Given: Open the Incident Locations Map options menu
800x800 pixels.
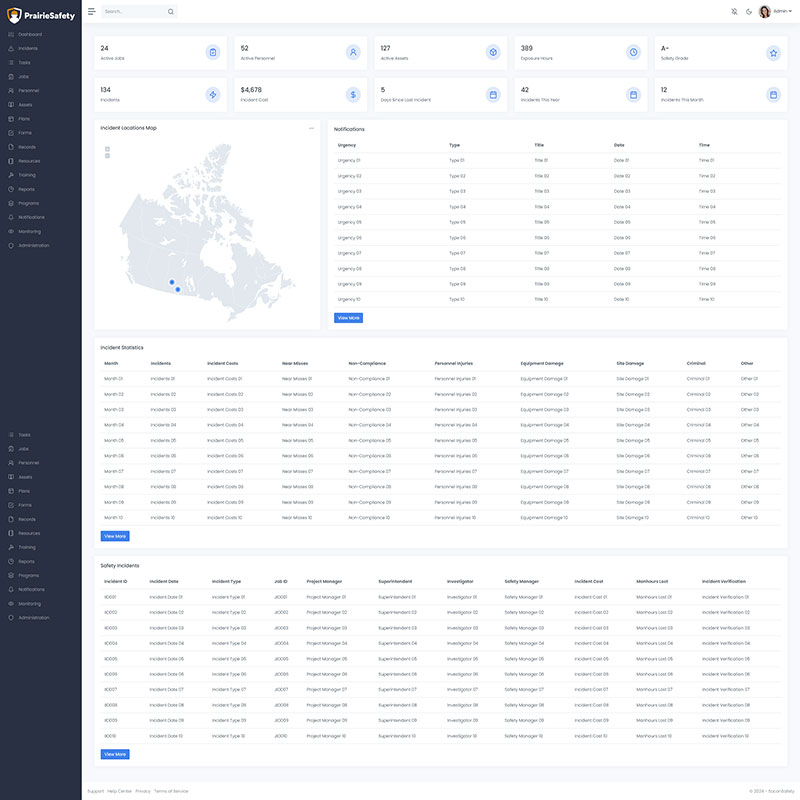Looking at the screenshot, I should click(x=312, y=128).
